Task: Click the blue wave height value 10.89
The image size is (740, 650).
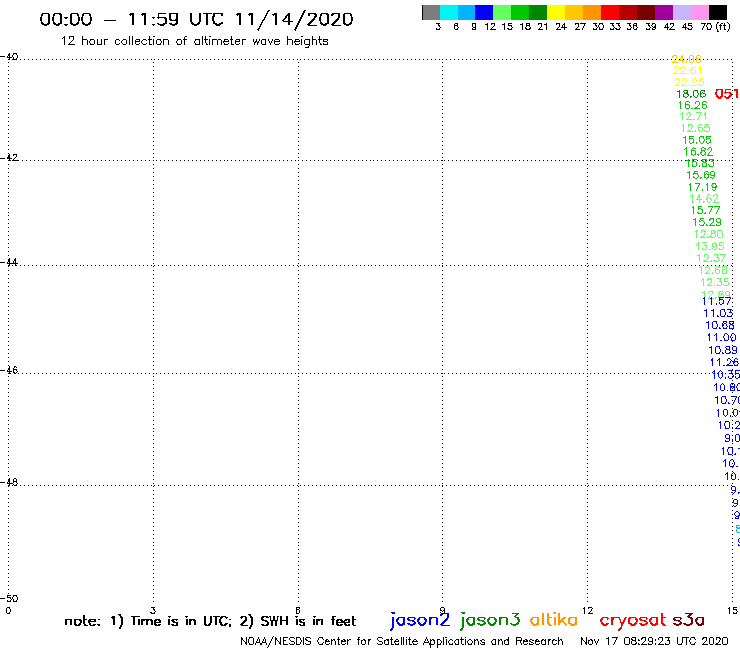Action: [723, 350]
